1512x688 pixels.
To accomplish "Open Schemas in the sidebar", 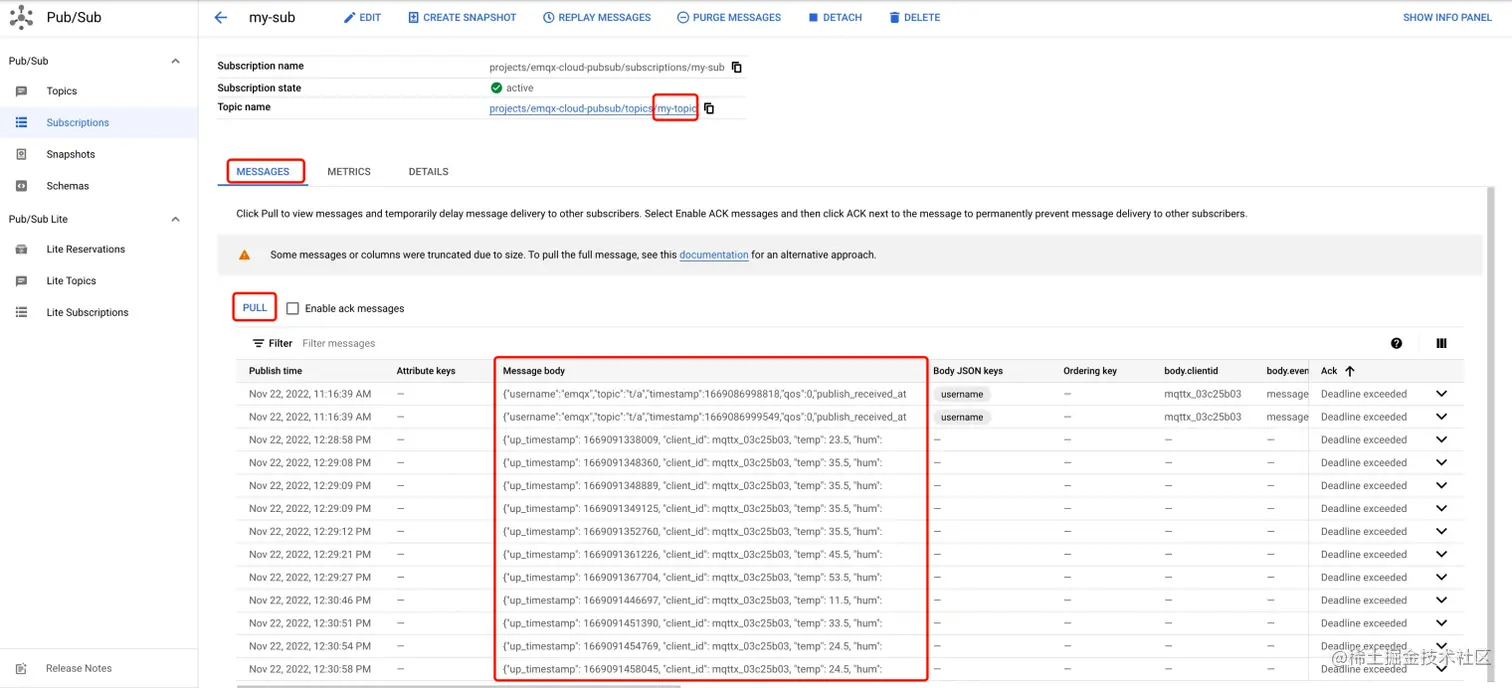I will pyautogui.click(x=67, y=186).
